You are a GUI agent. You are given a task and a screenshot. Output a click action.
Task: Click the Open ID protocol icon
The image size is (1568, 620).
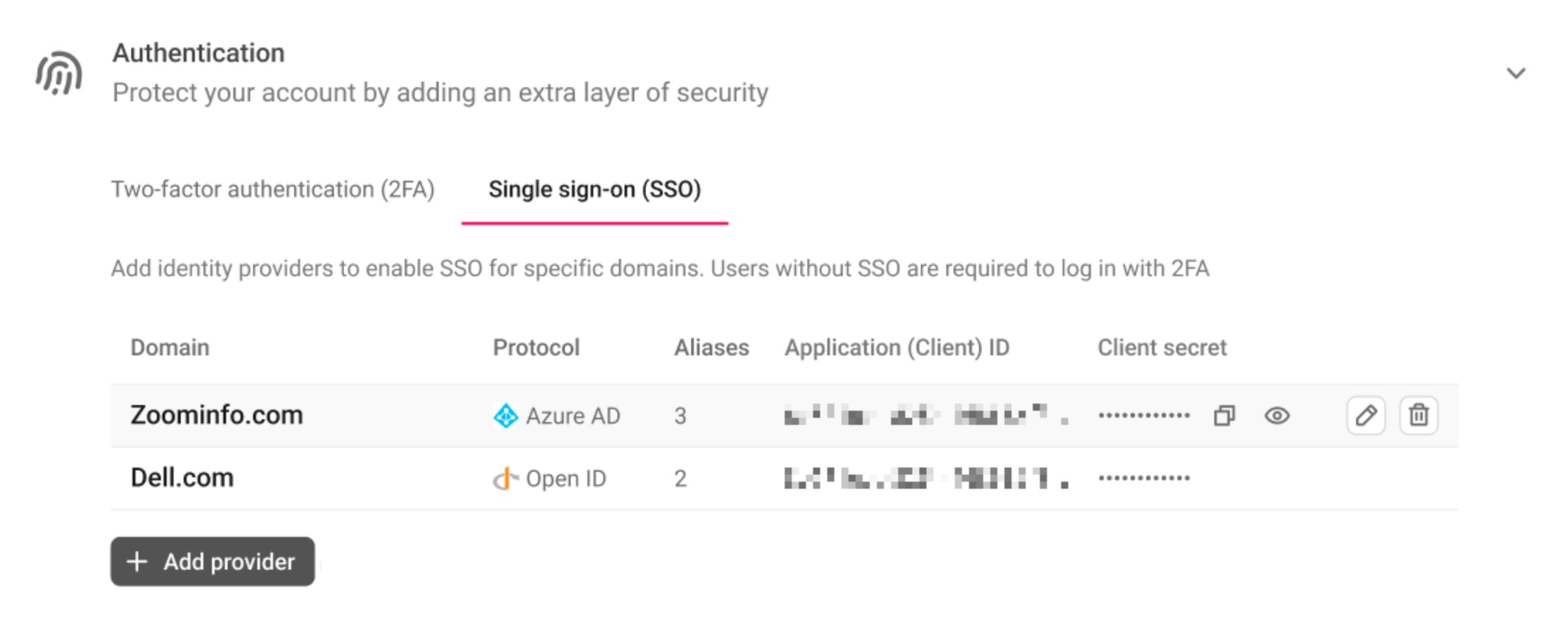point(505,479)
